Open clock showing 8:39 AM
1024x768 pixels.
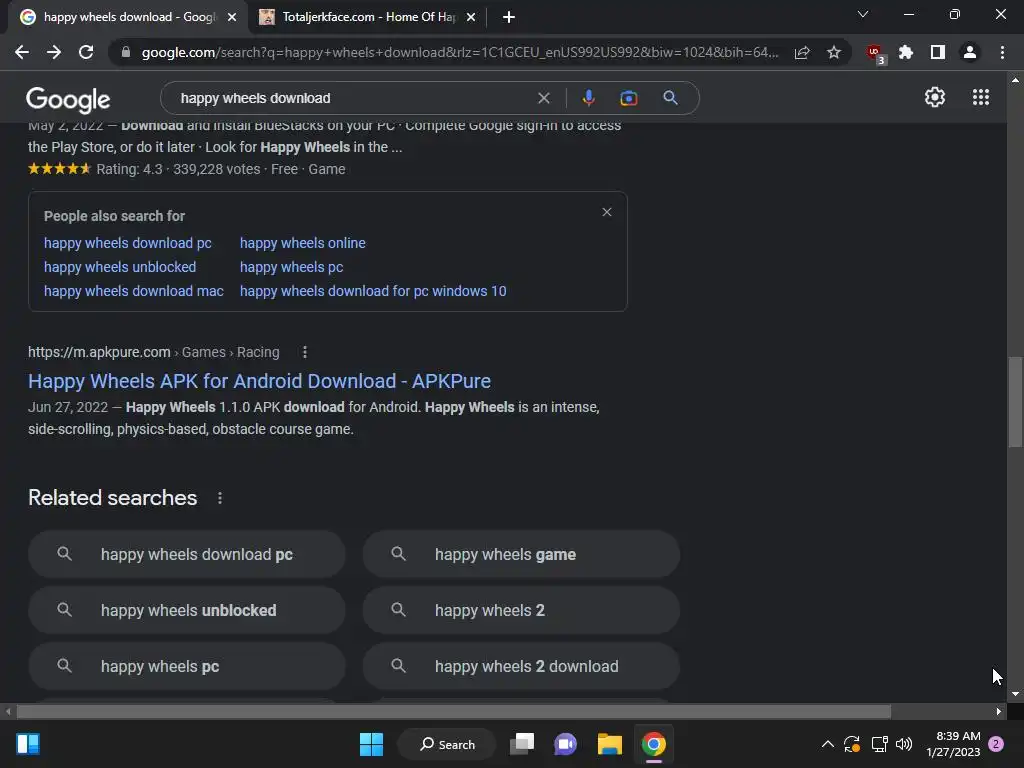[x=953, y=744]
